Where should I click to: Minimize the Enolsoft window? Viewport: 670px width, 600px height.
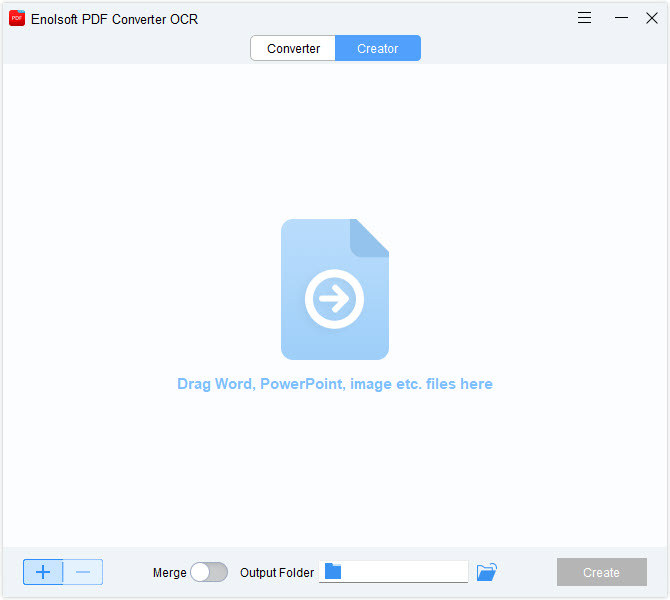(621, 18)
